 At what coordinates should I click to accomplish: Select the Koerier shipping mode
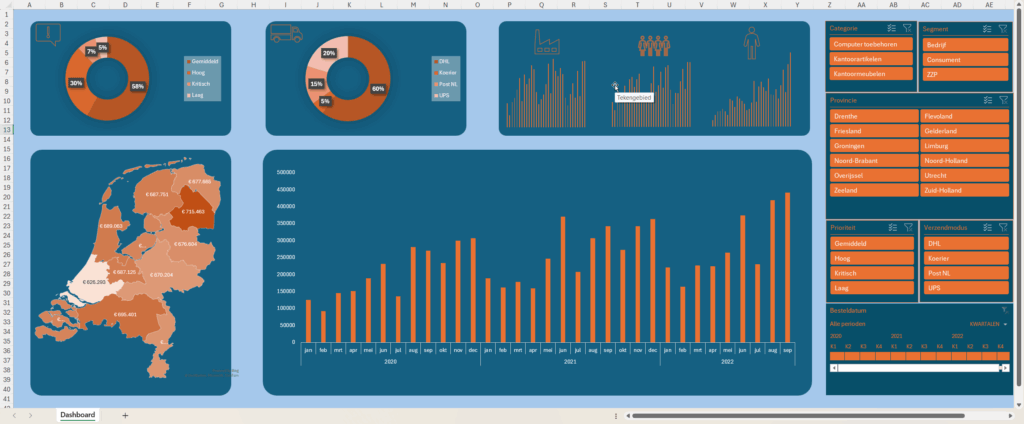click(x=964, y=258)
